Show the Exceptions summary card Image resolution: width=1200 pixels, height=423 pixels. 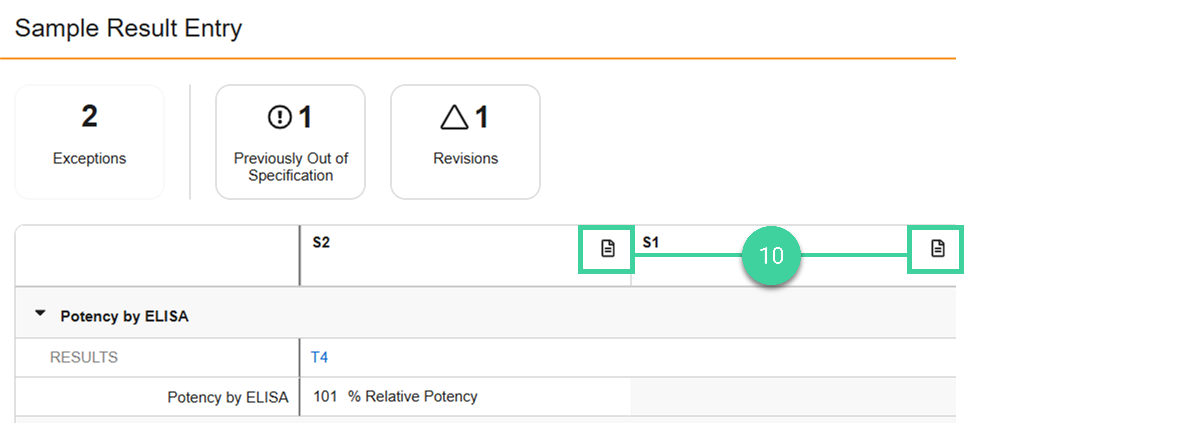click(89, 141)
